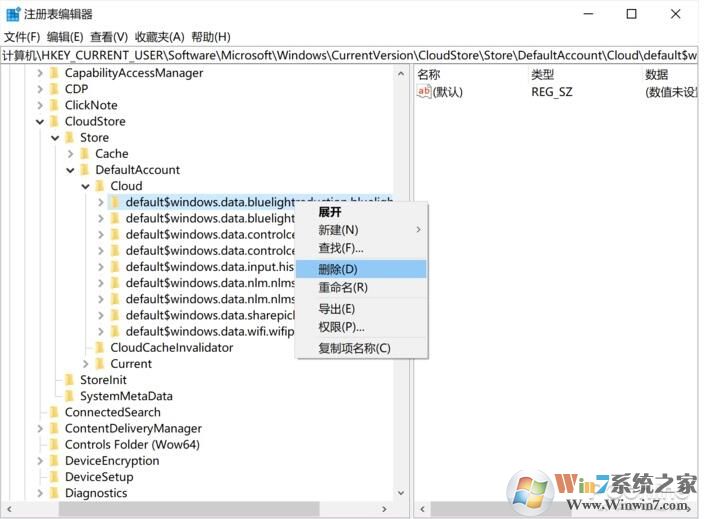The width and height of the screenshot is (704, 519).
Task: Click the DeviceSetup folder icon
Action: click(54, 477)
